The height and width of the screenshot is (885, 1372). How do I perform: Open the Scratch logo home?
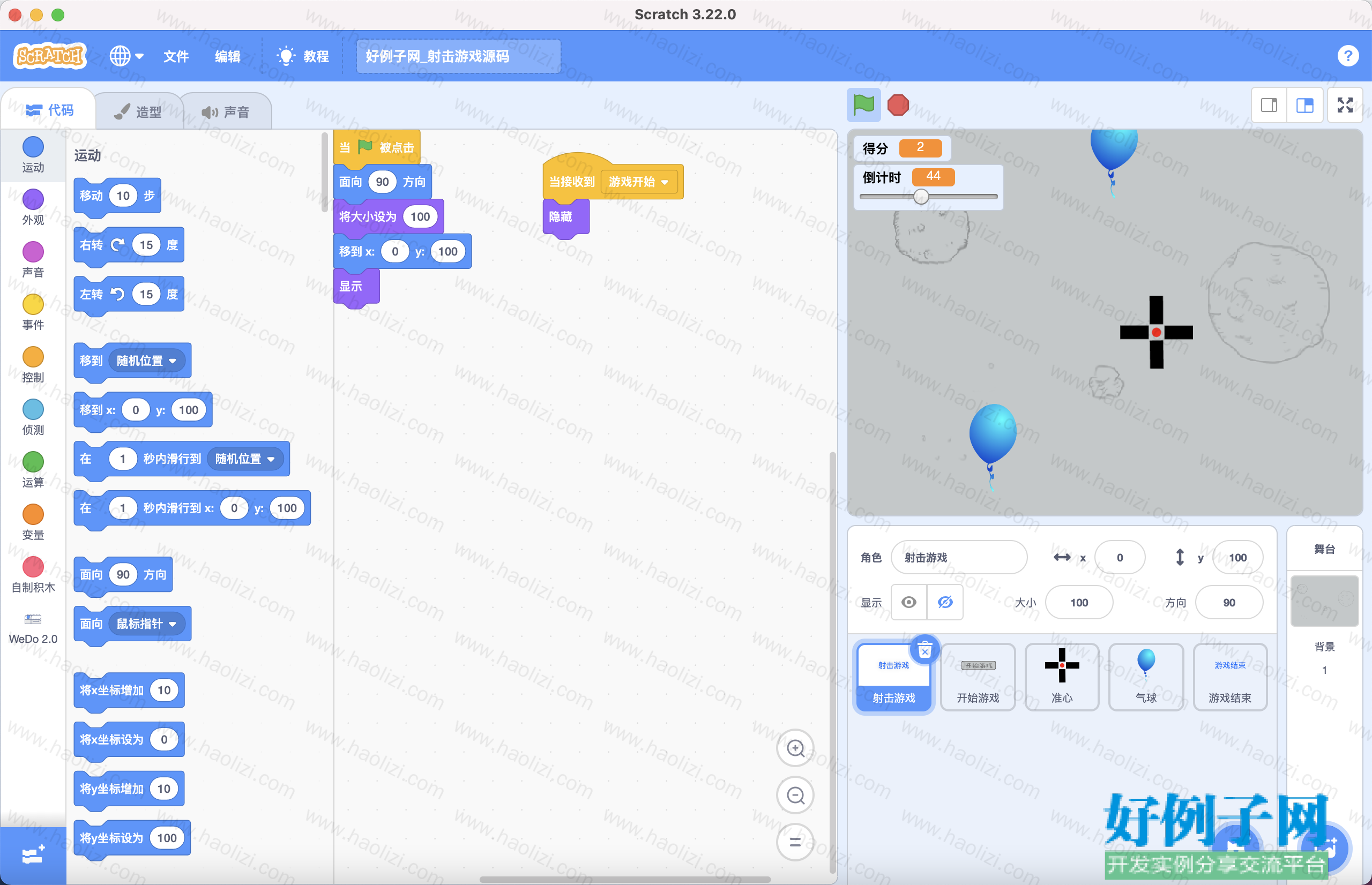[49, 56]
